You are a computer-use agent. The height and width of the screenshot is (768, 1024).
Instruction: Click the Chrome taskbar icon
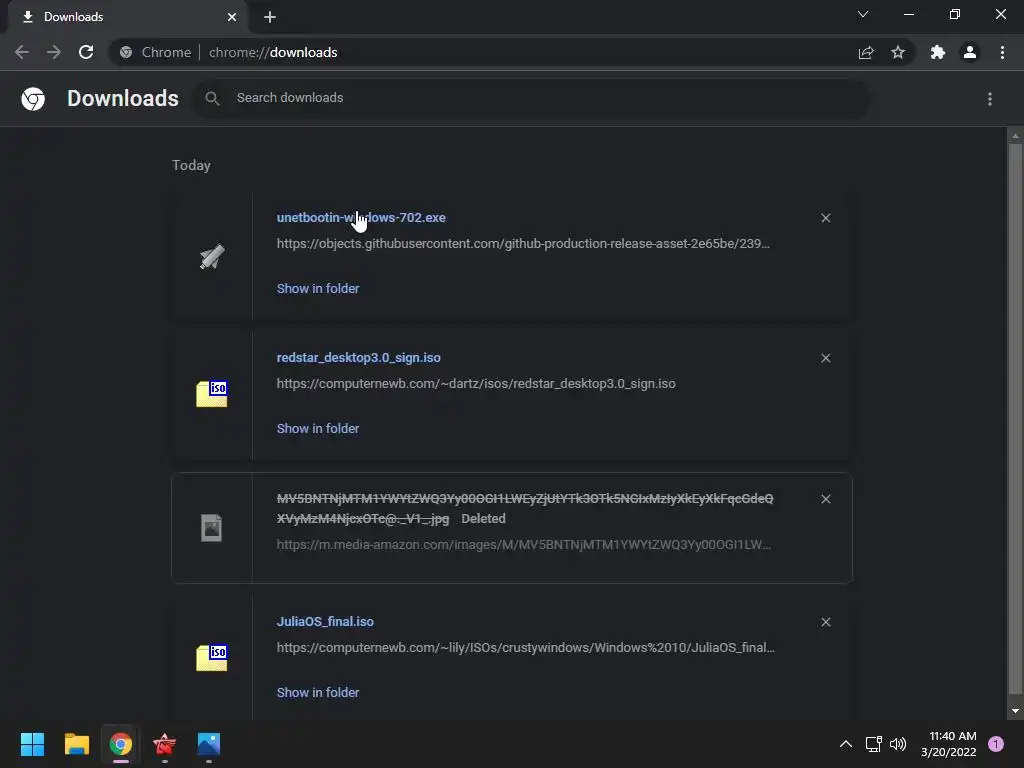point(121,744)
